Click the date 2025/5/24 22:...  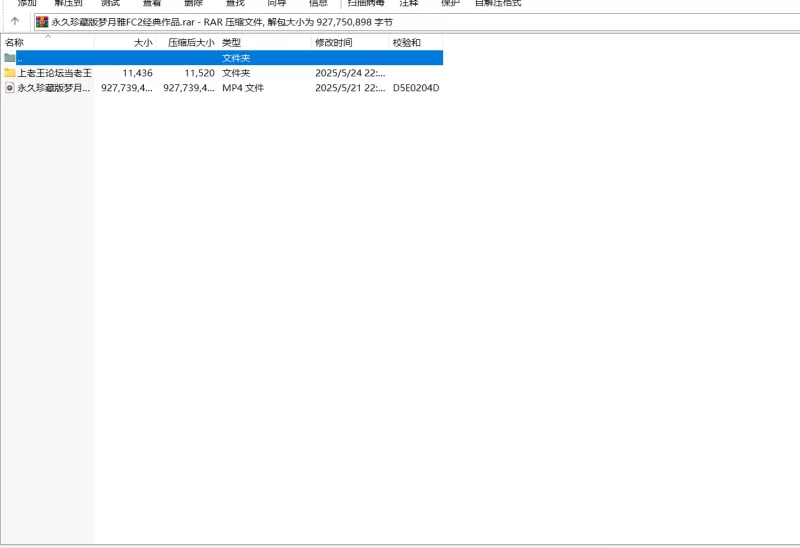350,73
